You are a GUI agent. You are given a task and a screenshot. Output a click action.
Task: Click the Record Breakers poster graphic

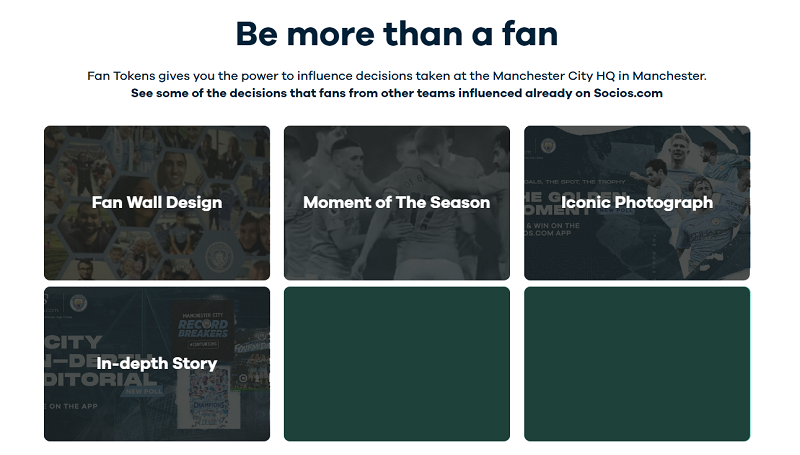pos(203,328)
